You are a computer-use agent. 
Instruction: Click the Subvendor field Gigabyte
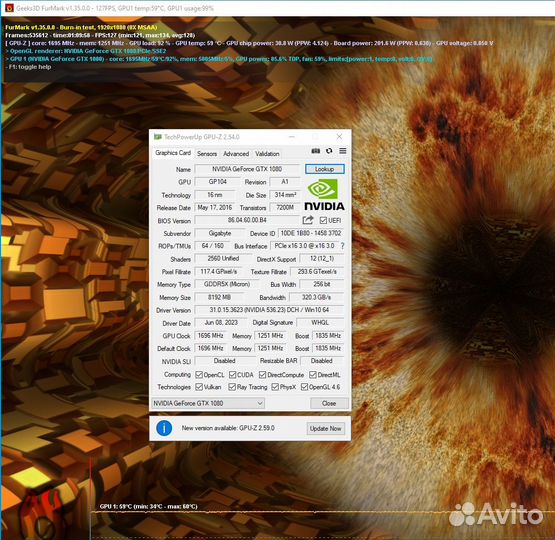pos(220,233)
